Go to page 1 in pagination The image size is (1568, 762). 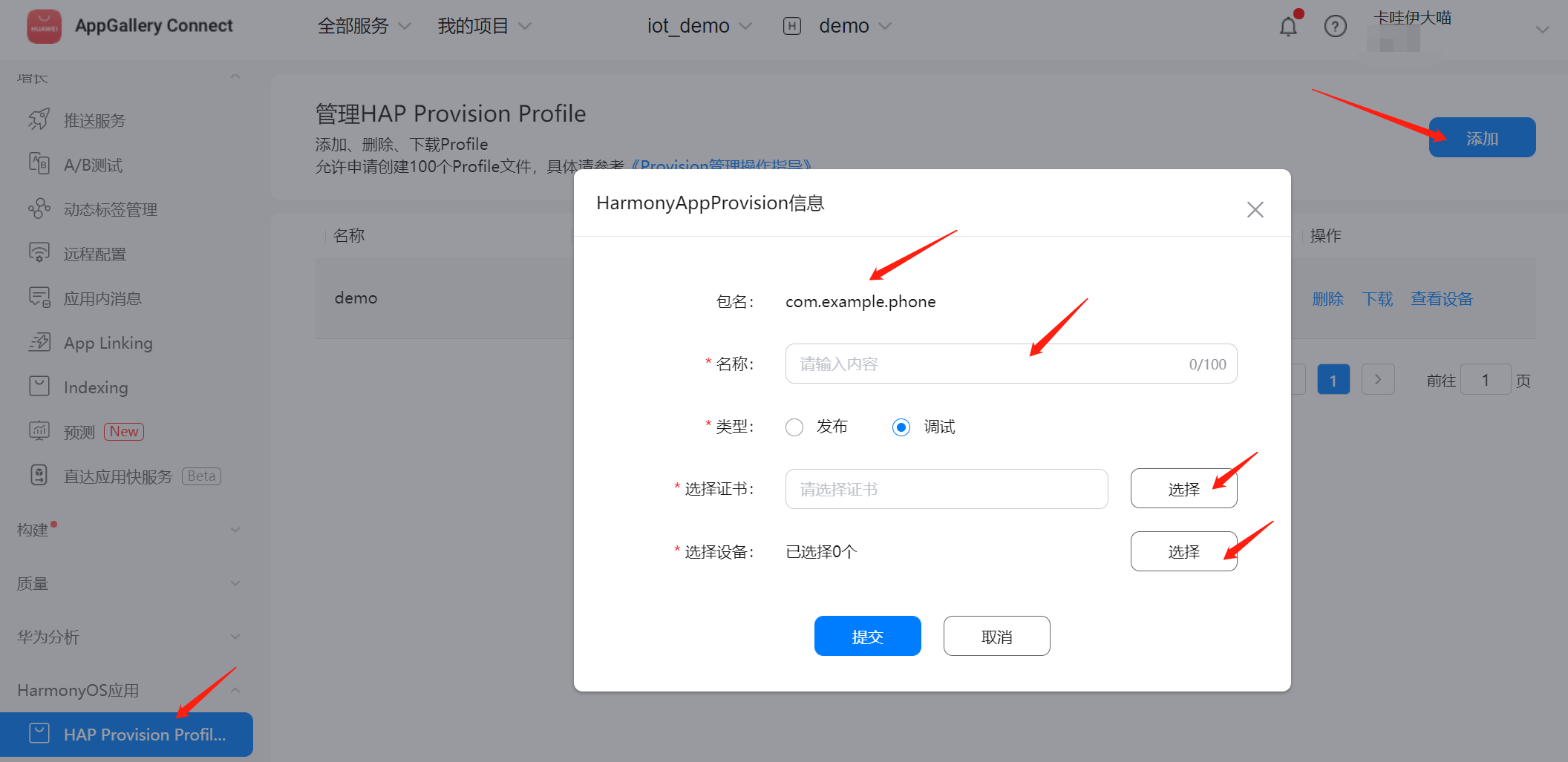pyautogui.click(x=1333, y=379)
